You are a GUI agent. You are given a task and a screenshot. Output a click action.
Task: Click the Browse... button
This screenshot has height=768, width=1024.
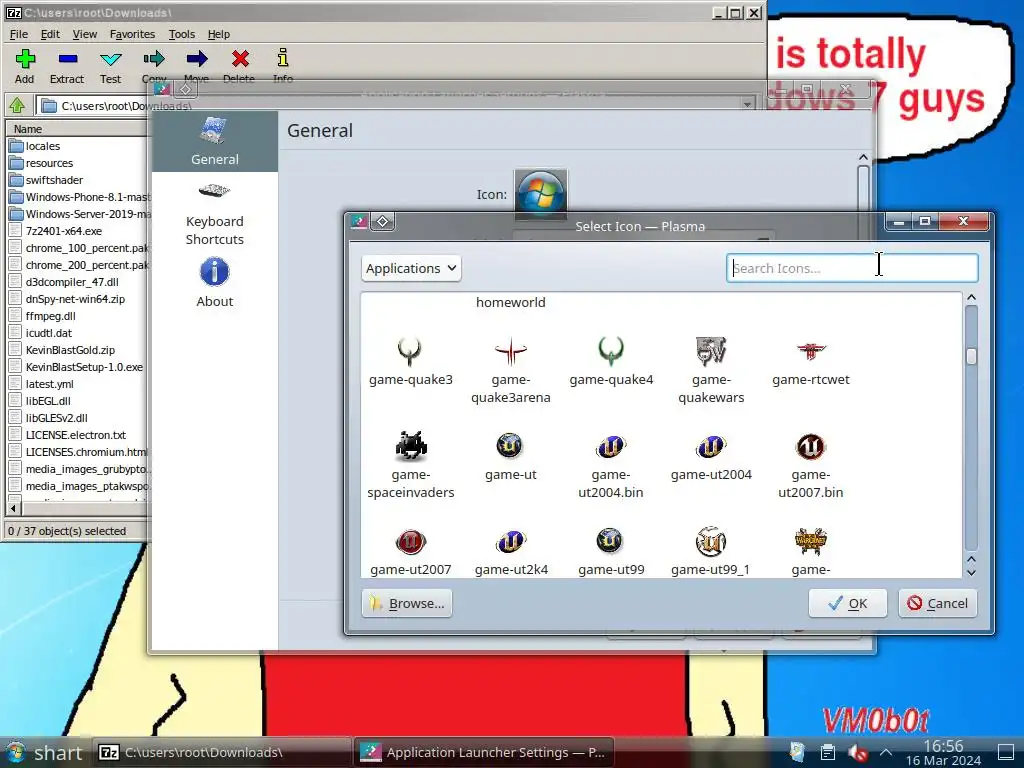[407, 603]
